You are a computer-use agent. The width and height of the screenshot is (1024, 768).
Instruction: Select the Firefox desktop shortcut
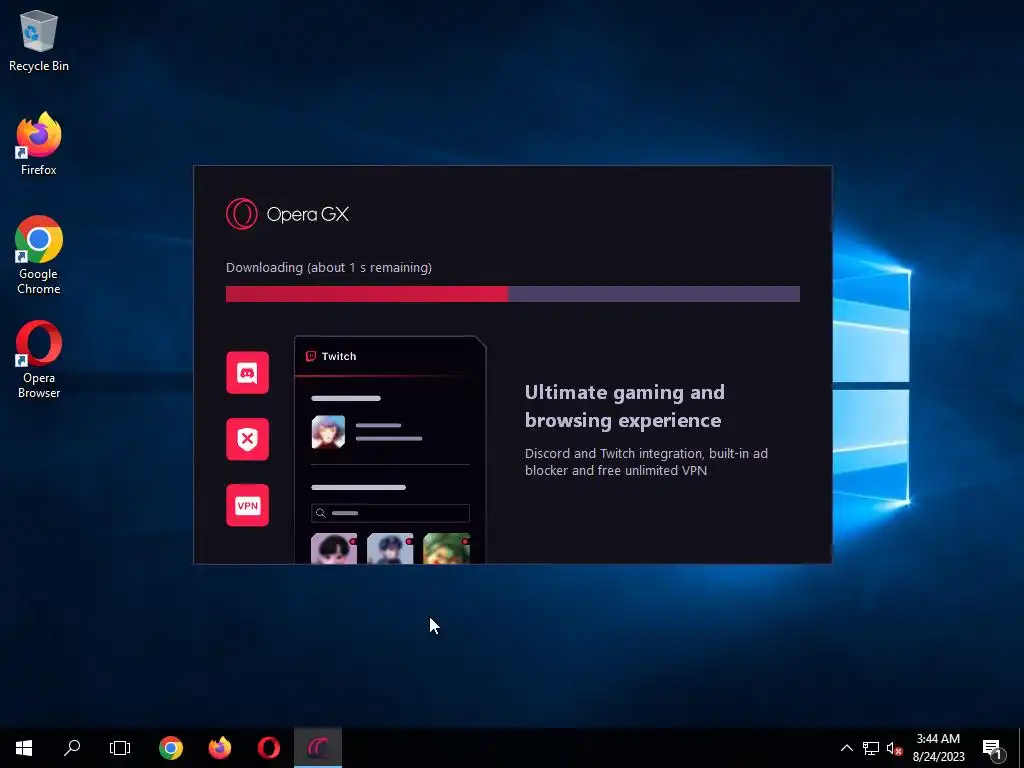point(39,144)
